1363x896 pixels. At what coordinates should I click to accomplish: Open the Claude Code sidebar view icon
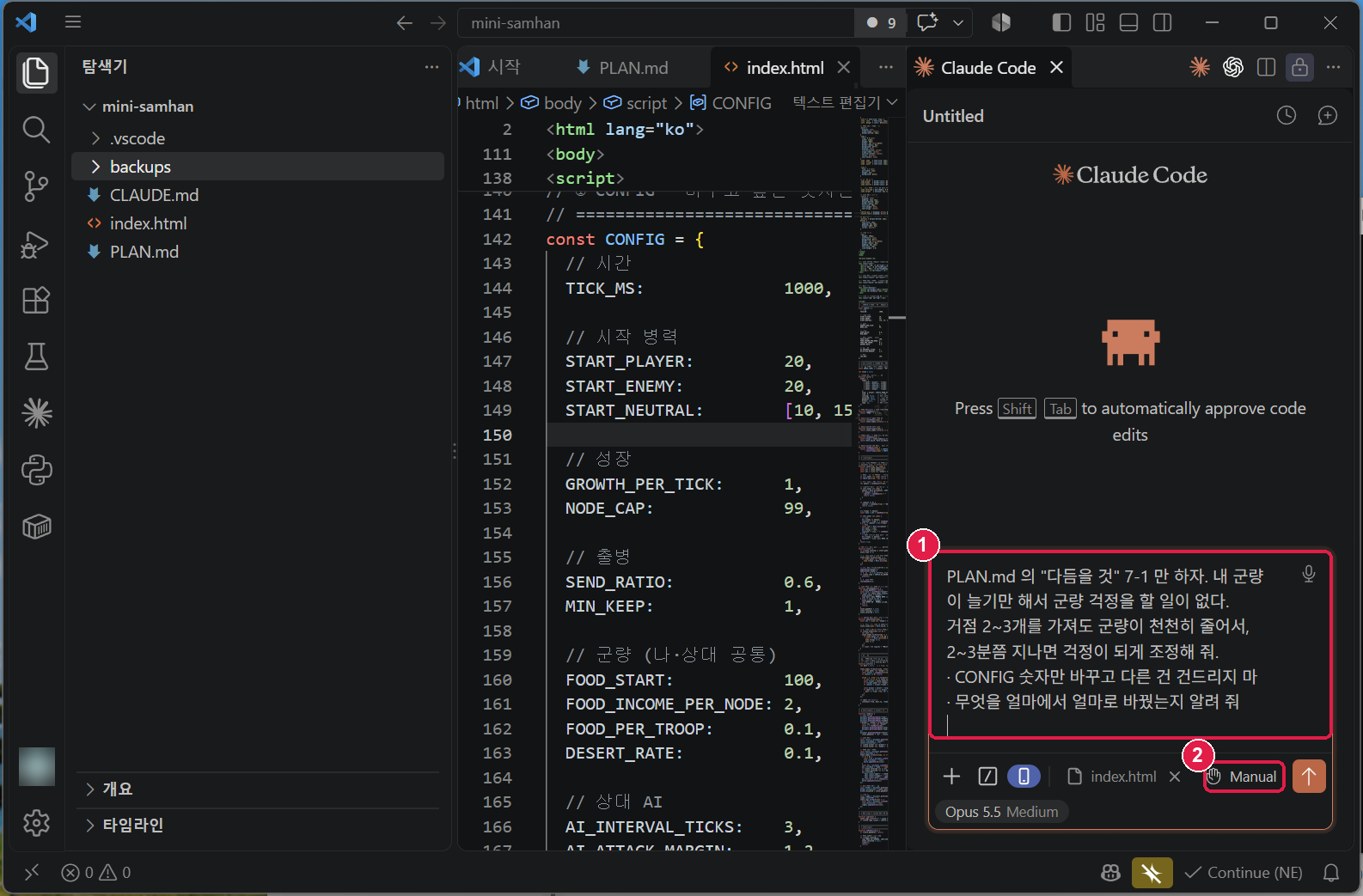pos(36,413)
